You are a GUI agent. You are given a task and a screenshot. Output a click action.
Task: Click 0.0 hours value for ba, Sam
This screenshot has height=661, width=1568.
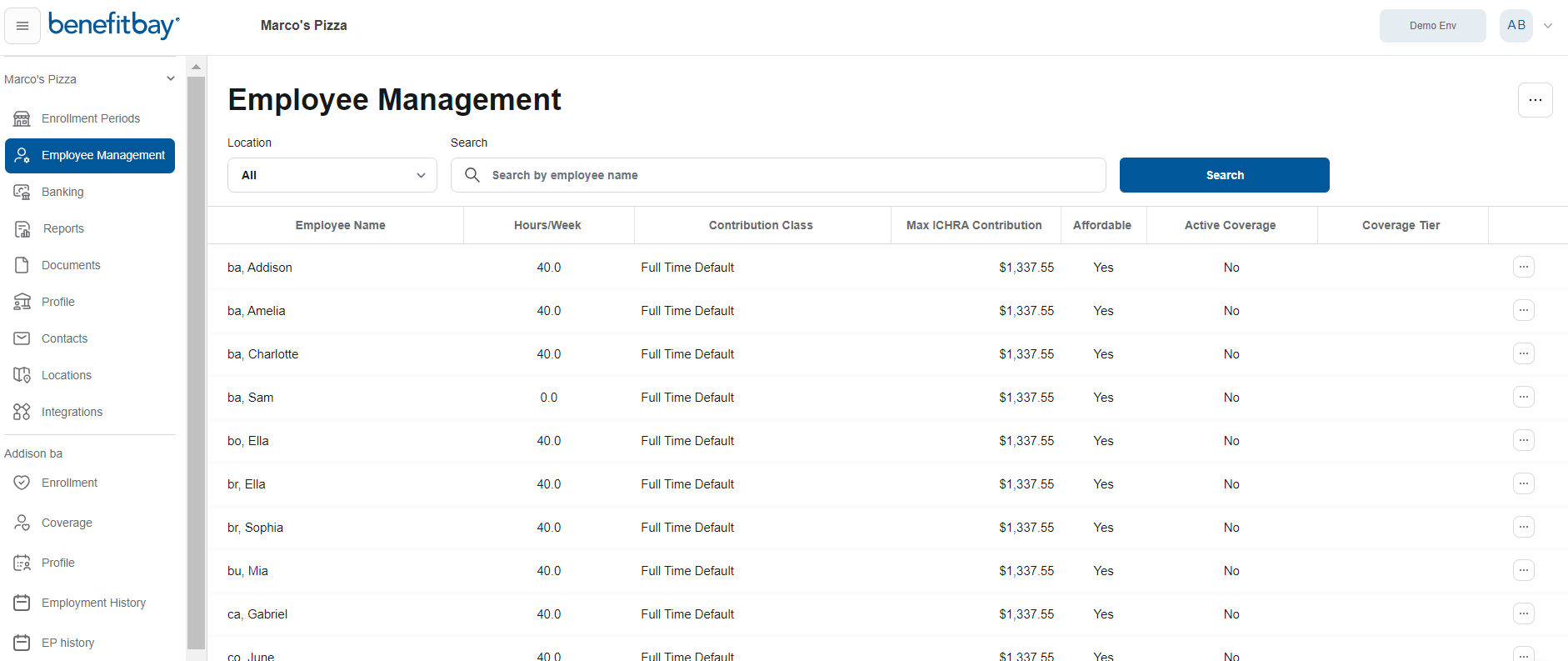548,398
